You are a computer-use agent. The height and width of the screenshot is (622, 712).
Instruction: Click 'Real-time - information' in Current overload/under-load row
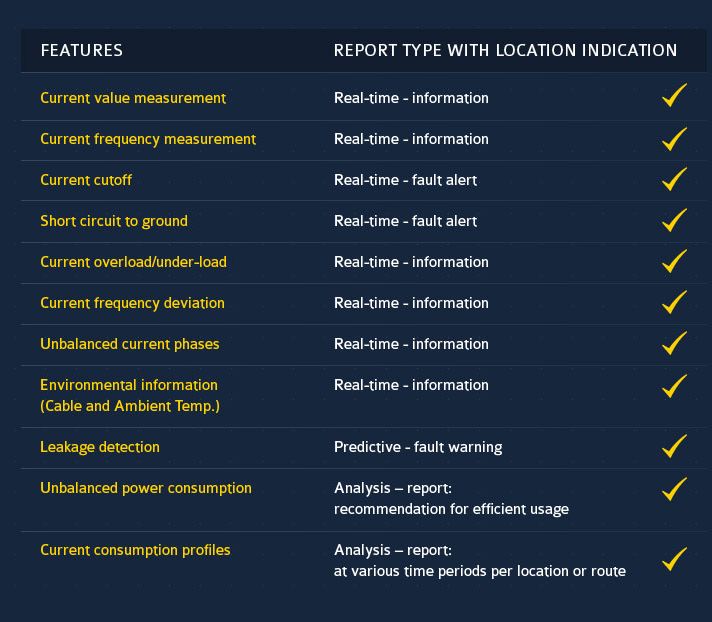tap(411, 262)
